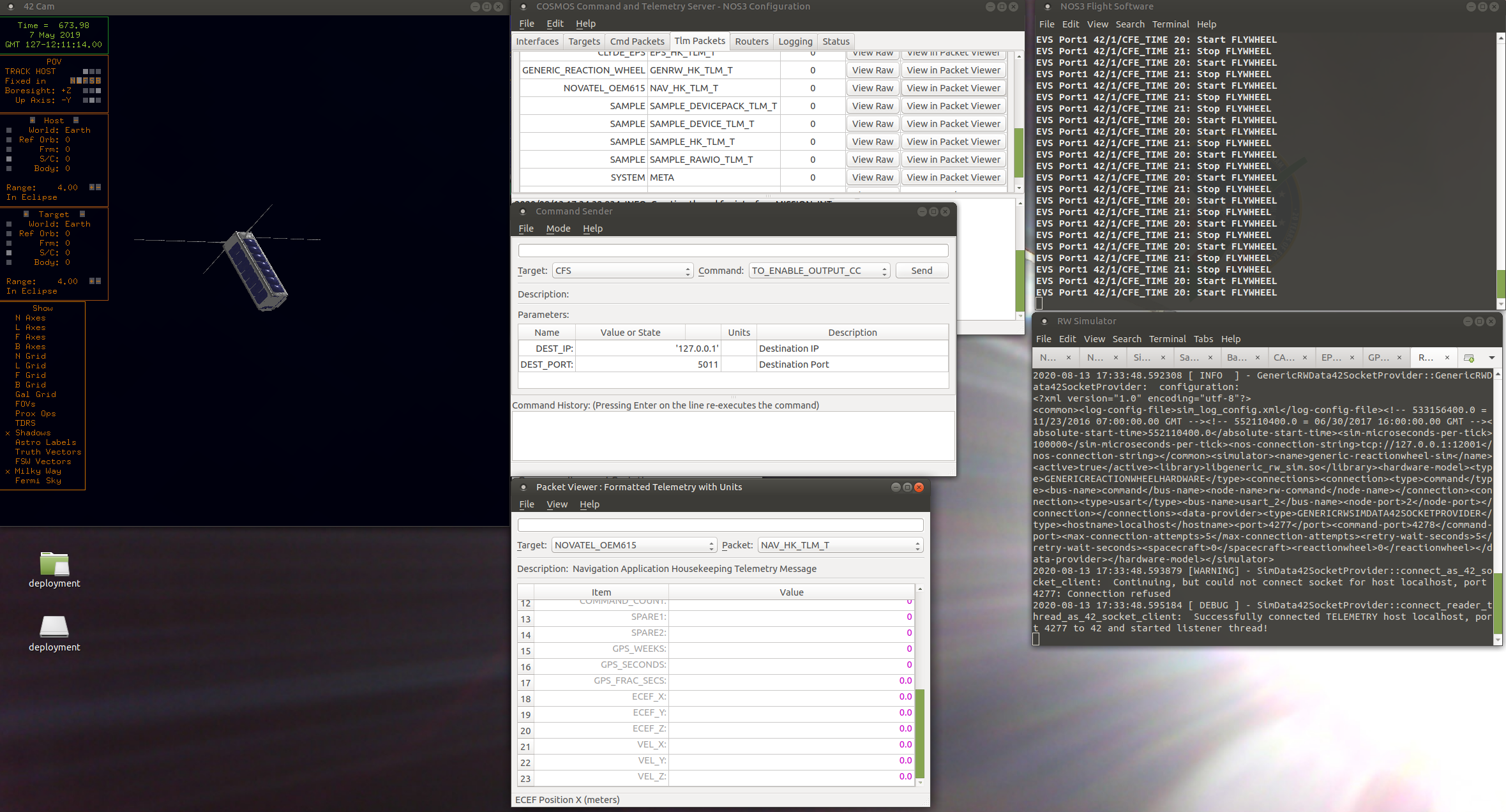Switch to the Routers tab in COSMOS server
Image resolution: width=1506 pixels, height=812 pixels.
(751, 41)
